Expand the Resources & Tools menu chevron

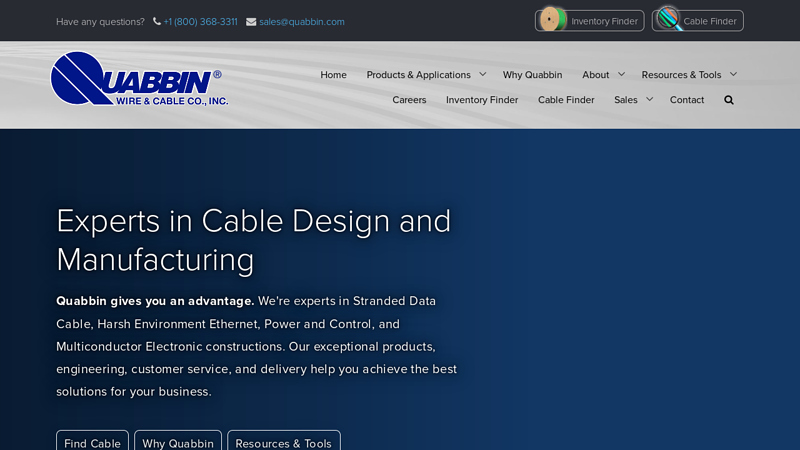(733, 74)
